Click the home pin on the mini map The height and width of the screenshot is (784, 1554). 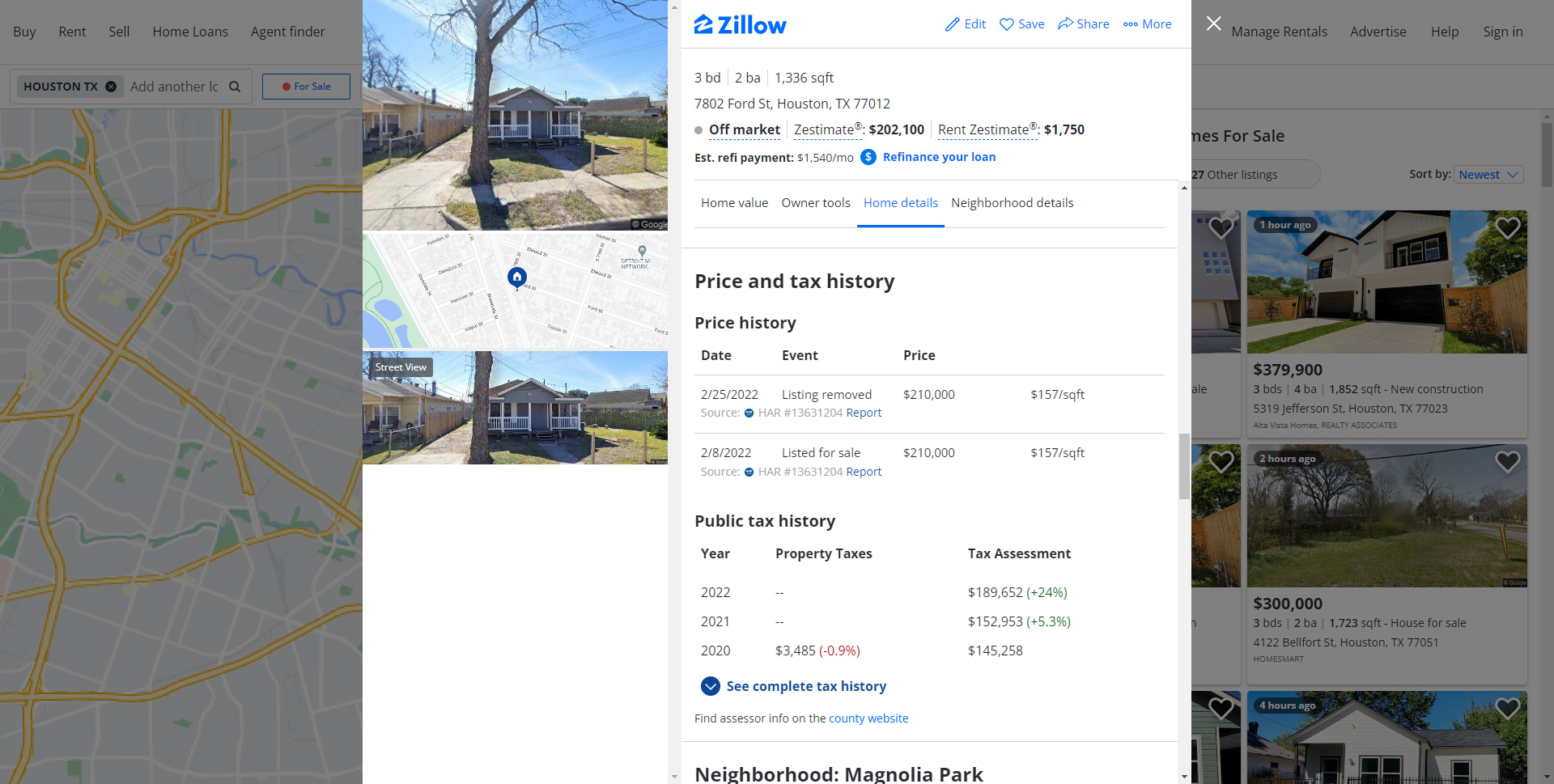coord(516,277)
